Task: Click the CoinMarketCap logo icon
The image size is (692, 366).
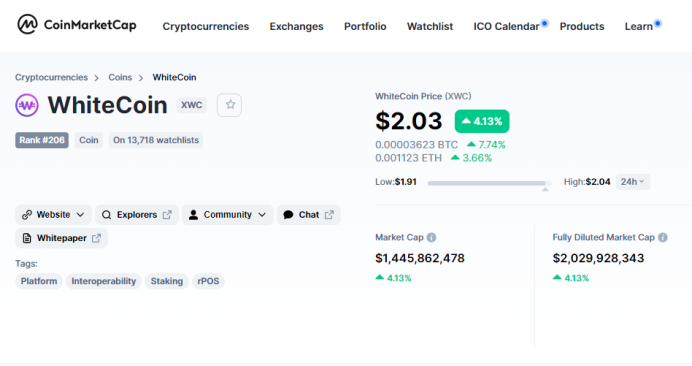Action: (27, 24)
